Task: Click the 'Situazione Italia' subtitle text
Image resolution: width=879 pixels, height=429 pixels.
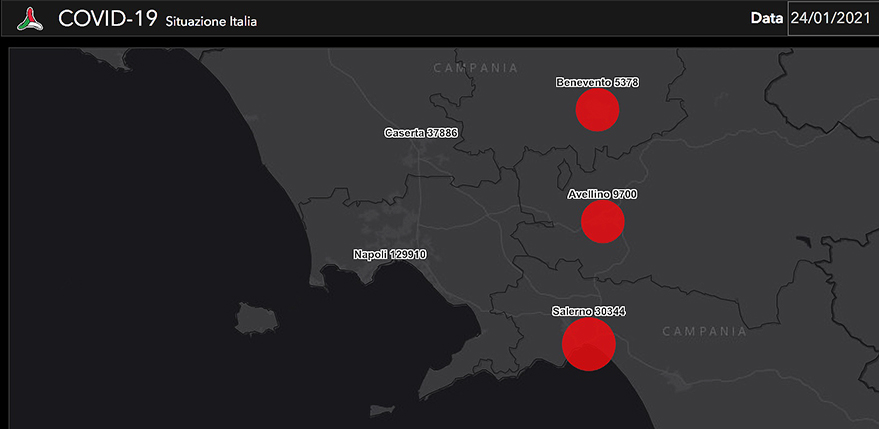Action: click(x=211, y=22)
